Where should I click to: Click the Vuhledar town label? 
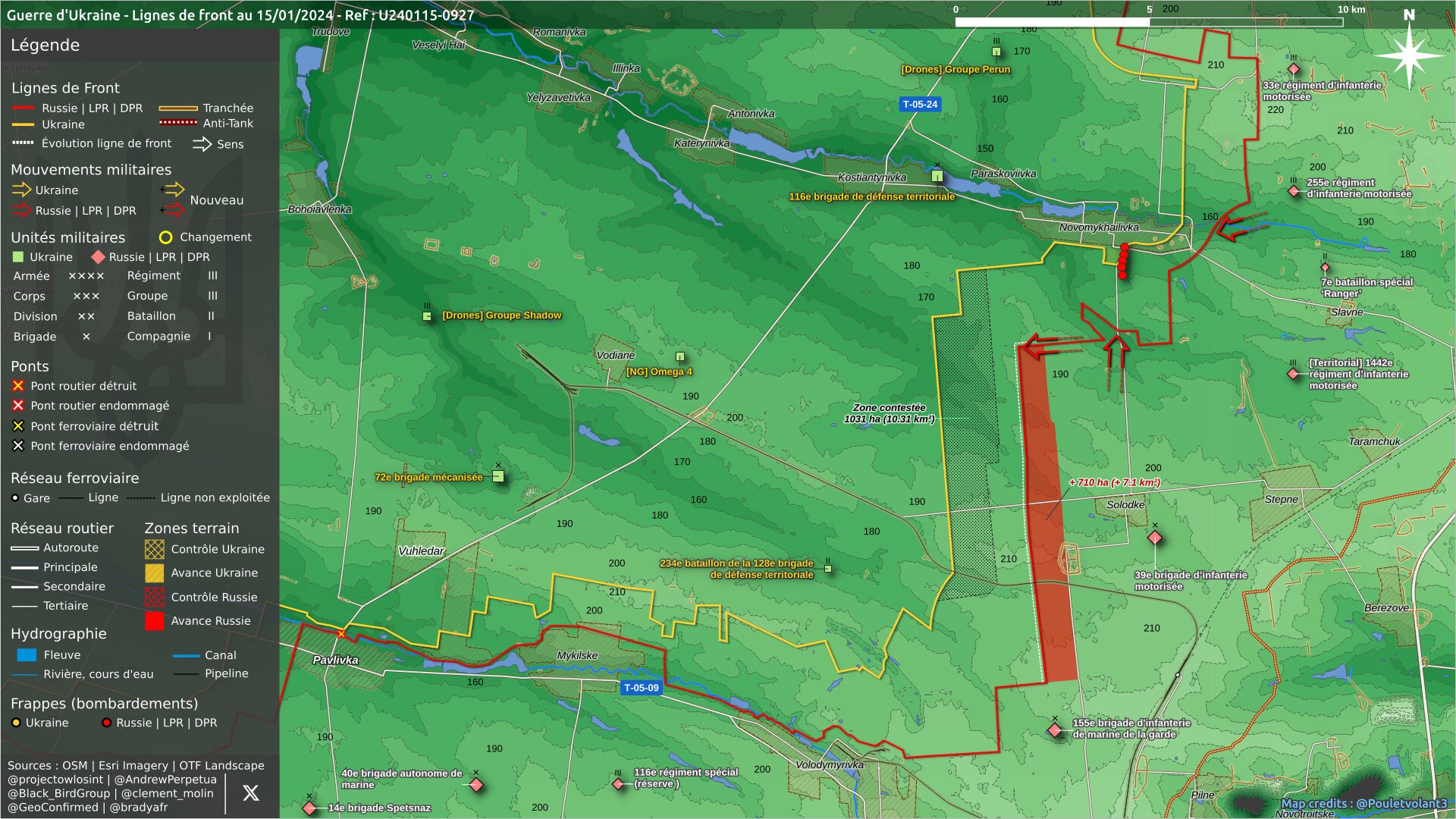click(x=421, y=551)
